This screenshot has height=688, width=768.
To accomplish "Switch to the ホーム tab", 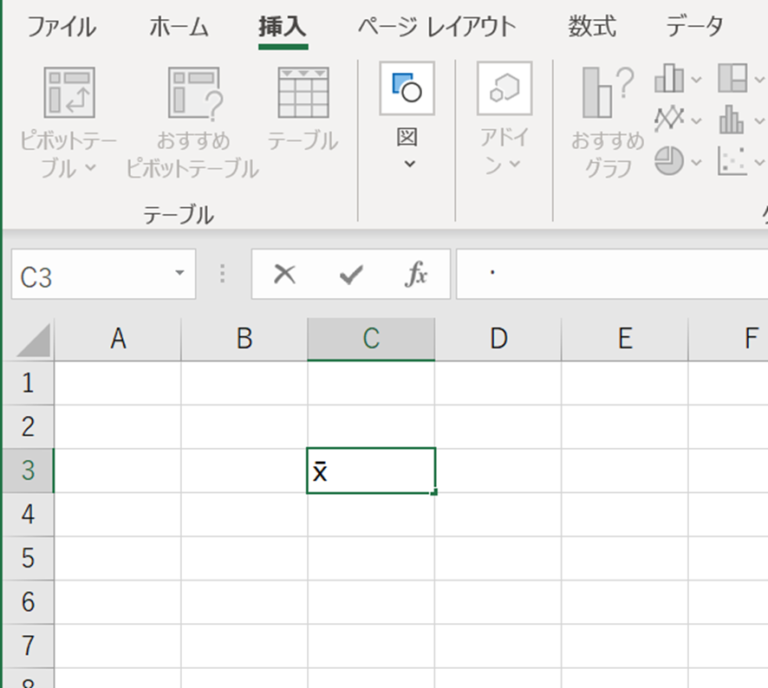I will tap(179, 27).
